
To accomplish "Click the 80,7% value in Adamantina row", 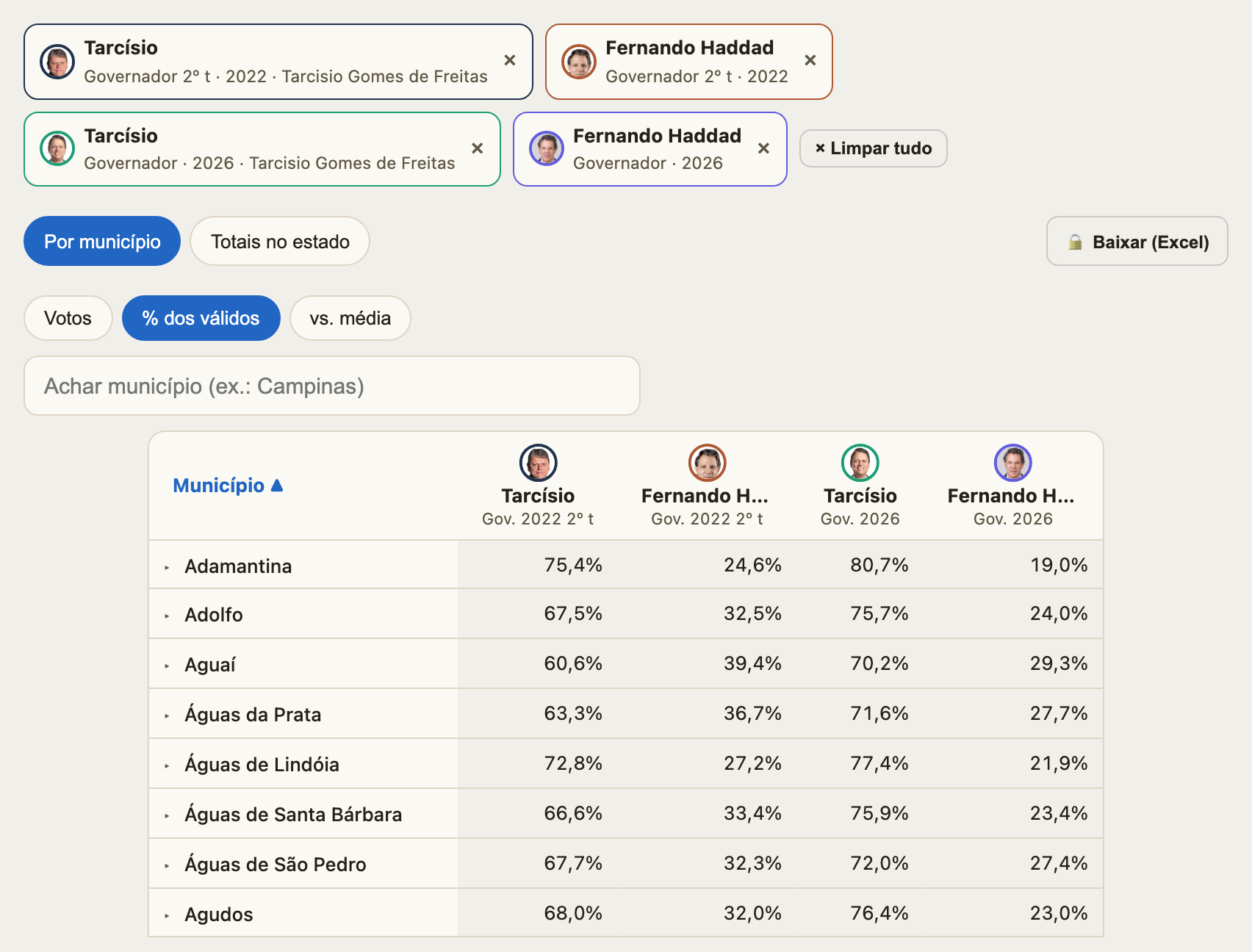I will 879,564.
